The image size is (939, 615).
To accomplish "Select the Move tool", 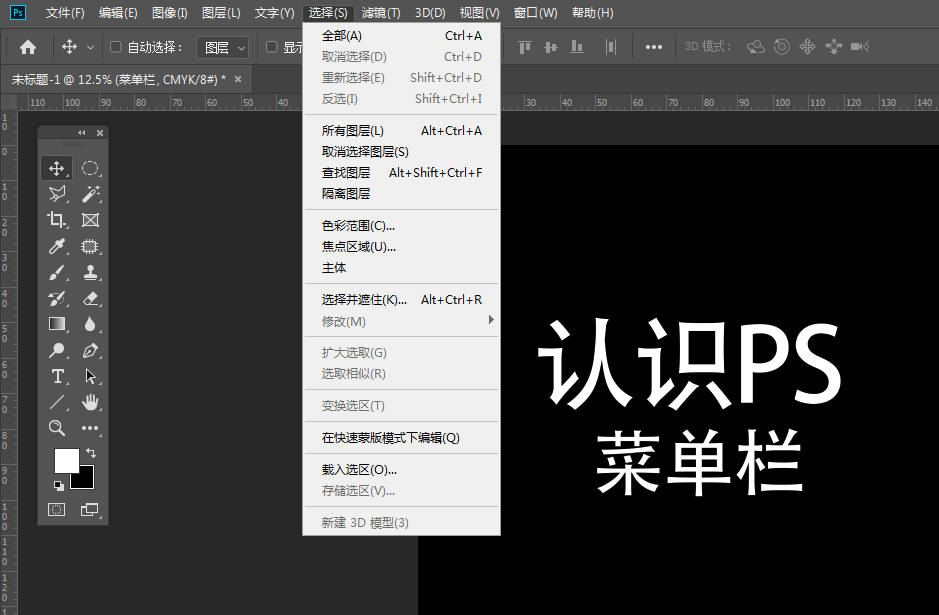I will click(57, 168).
